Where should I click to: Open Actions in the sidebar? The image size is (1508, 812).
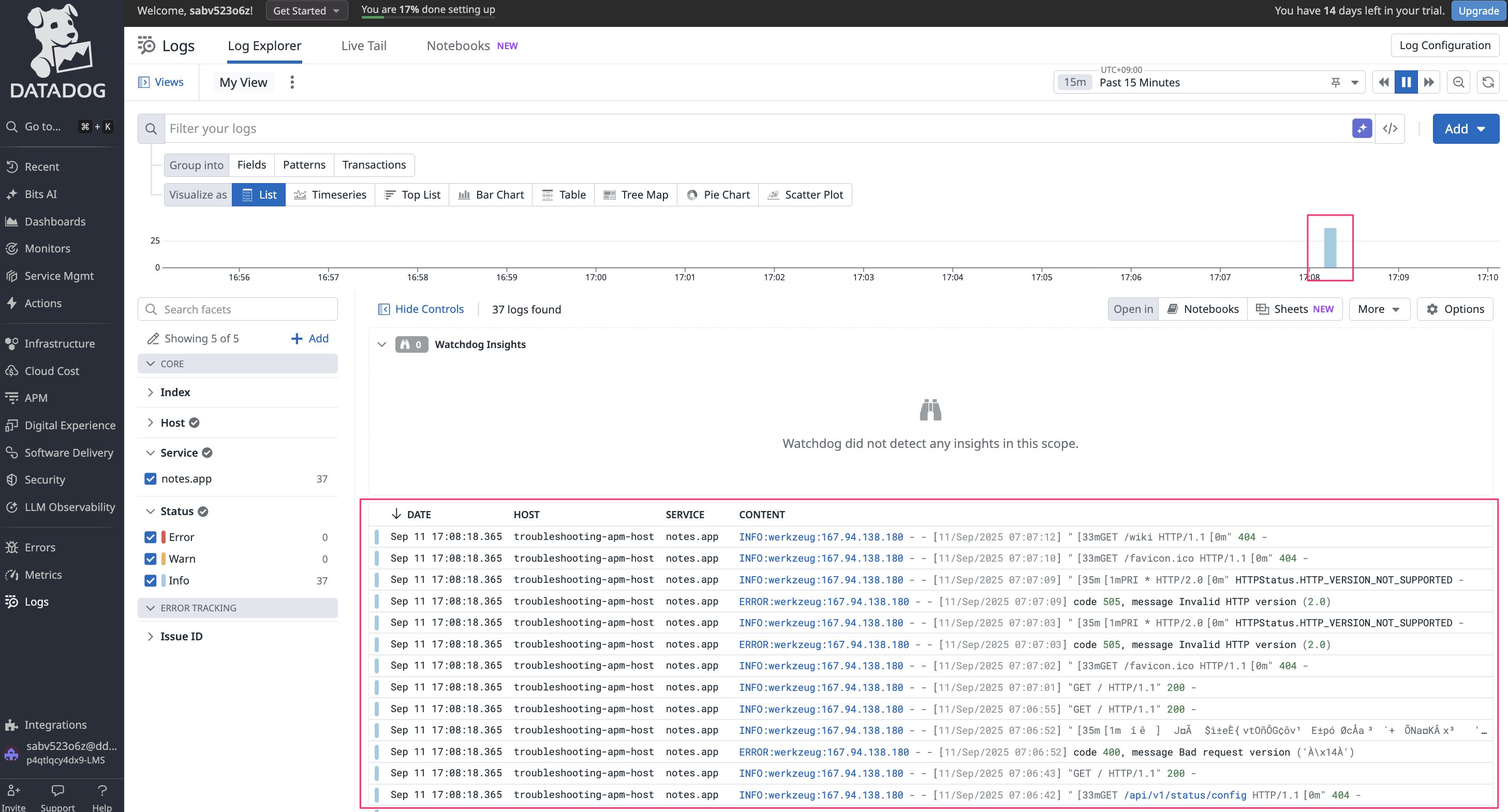pyautogui.click(x=43, y=303)
